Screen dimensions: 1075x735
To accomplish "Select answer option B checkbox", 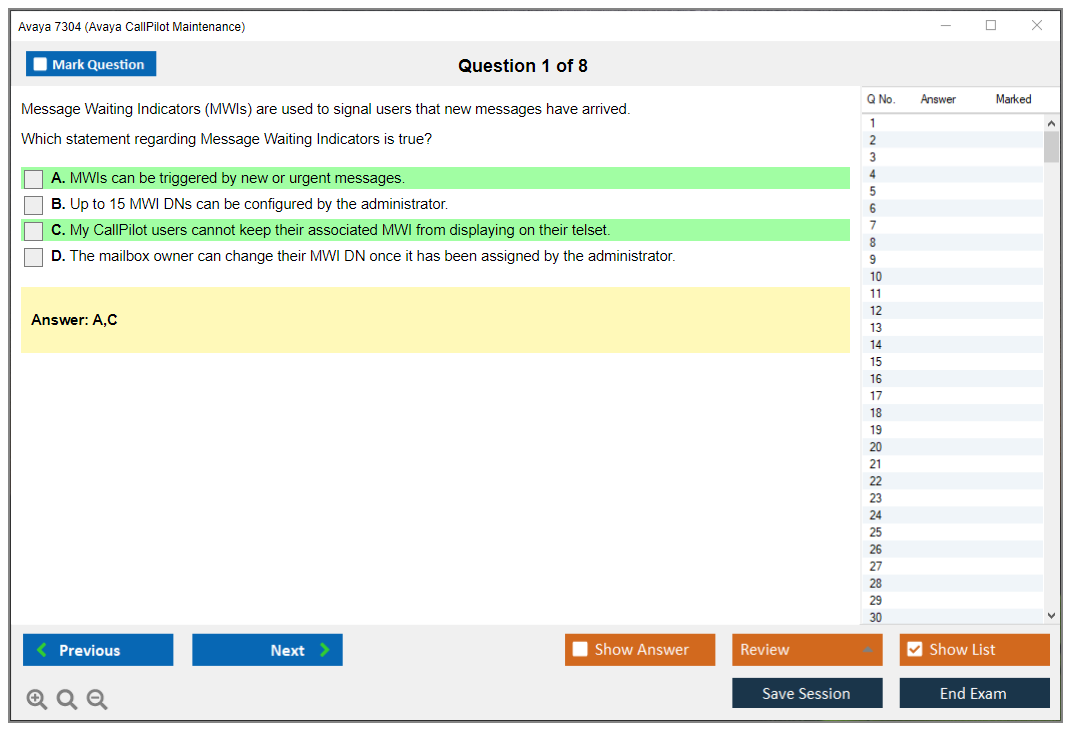I will click(x=34, y=205).
